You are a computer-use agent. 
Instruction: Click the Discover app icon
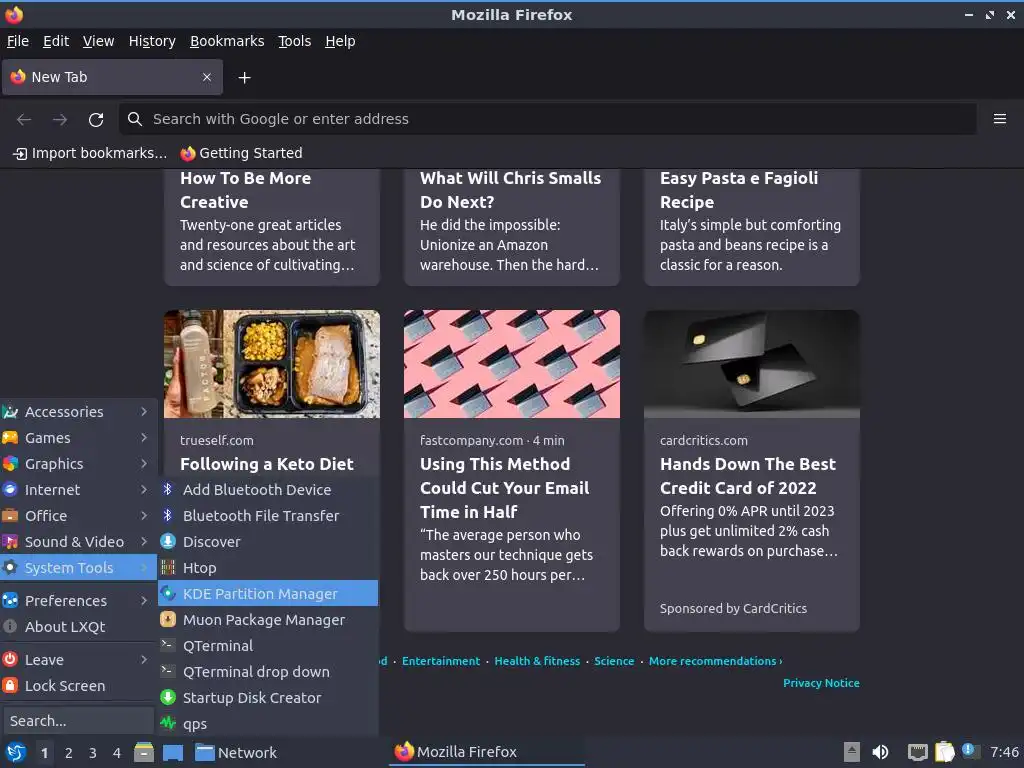pyautogui.click(x=168, y=541)
